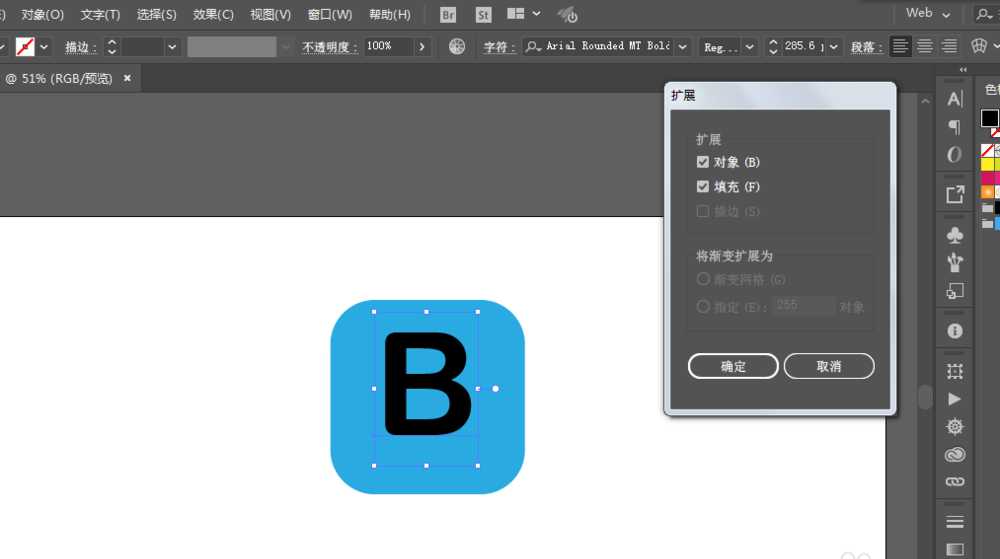Align paragraph text to the left
Image resolution: width=1000 pixels, height=559 pixels.
[x=900, y=46]
